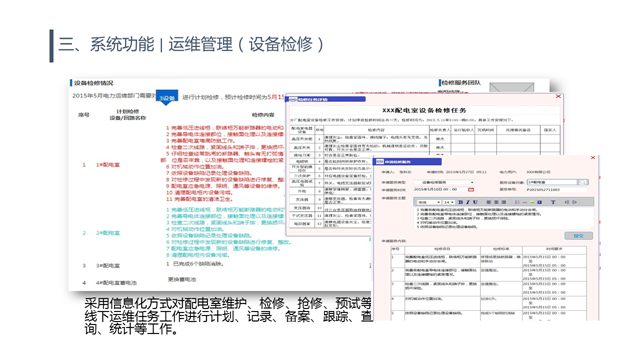Open the text color T tool
Screen dimensions: 640x360
coord(553,202)
